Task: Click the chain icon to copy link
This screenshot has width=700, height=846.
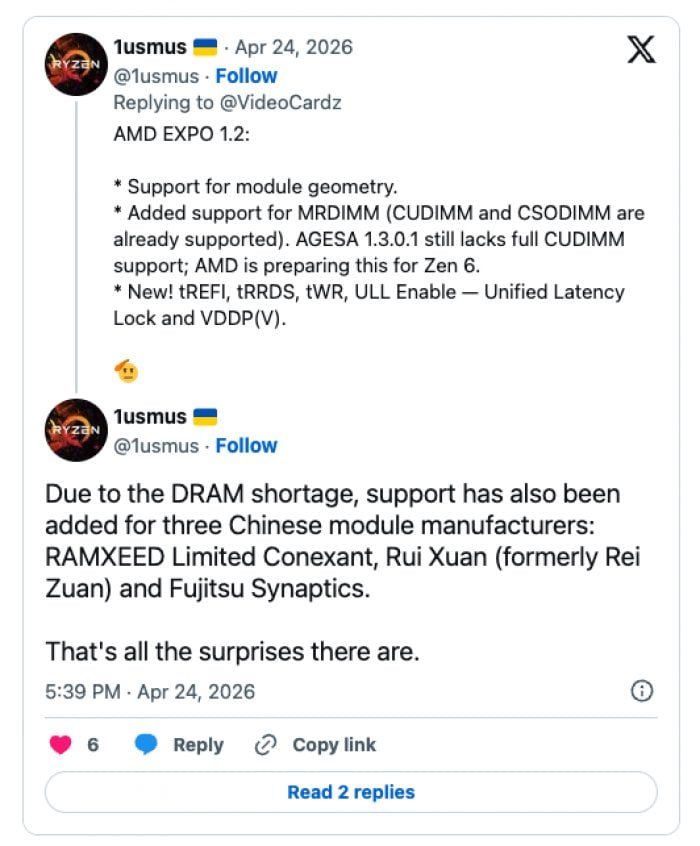Action: pos(266,744)
